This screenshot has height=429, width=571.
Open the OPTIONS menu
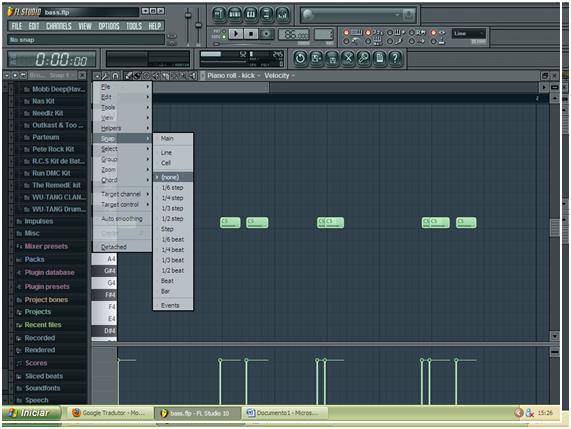point(109,26)
